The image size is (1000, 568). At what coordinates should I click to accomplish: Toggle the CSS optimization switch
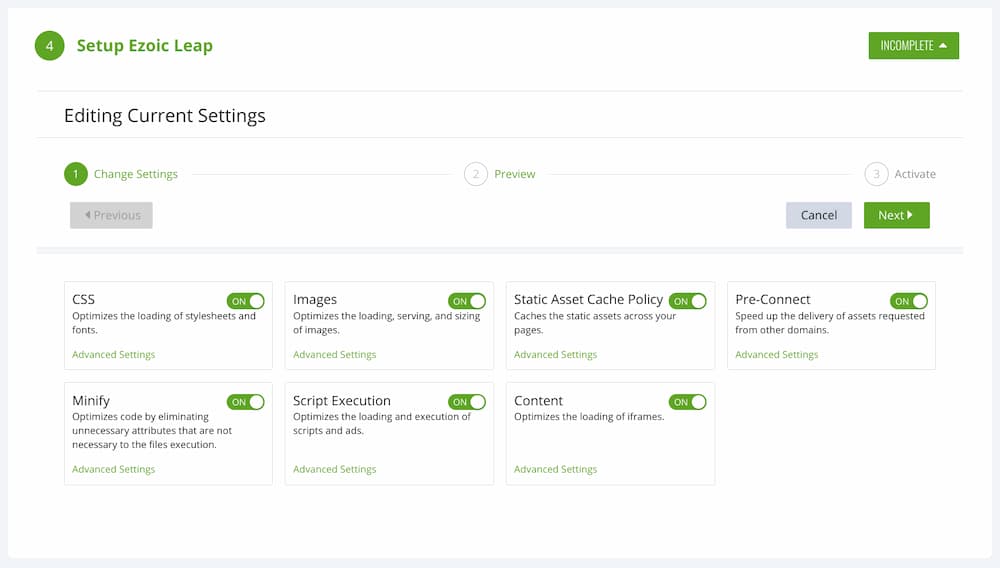pos(246,301)
